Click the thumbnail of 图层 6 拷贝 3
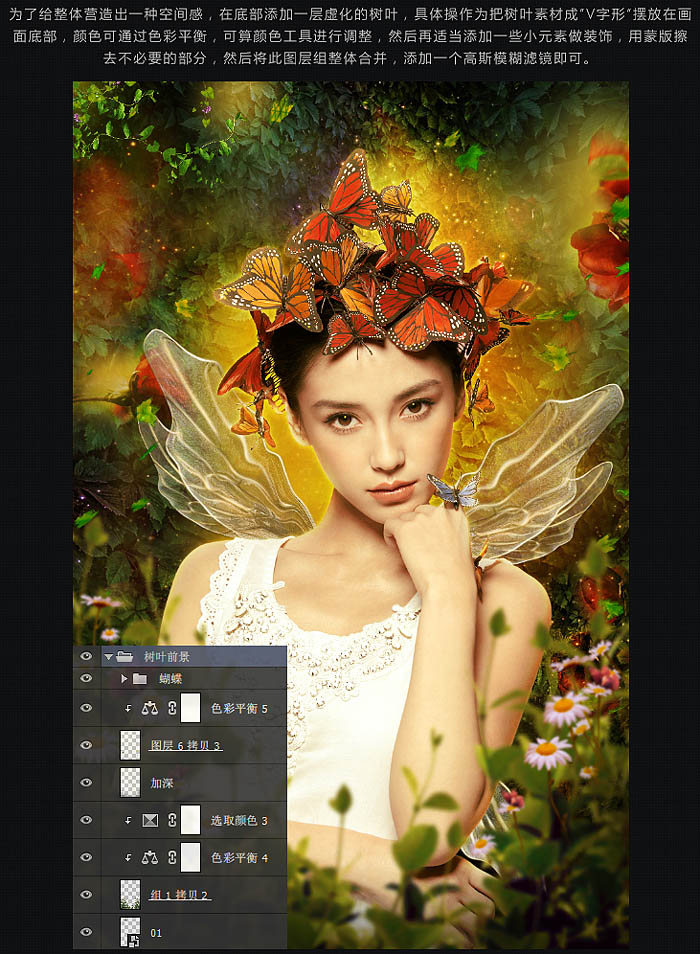 (130, 745)
